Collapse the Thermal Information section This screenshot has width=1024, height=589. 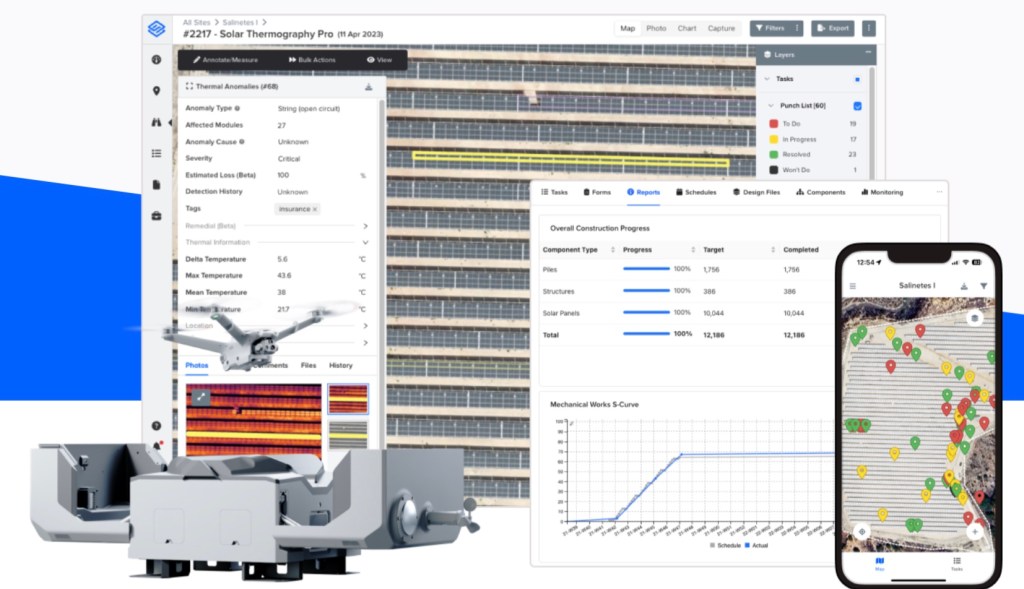[365, 242]
